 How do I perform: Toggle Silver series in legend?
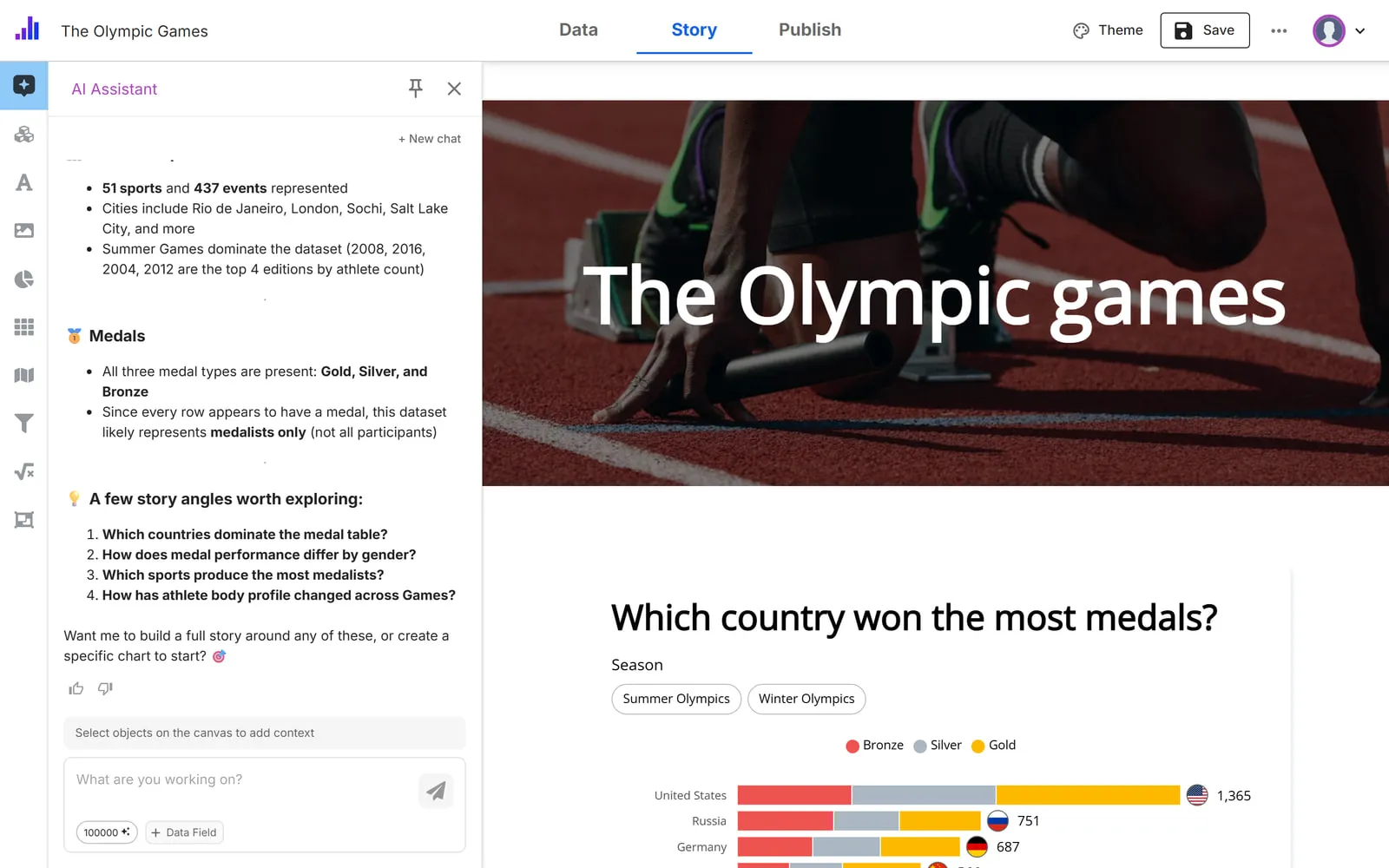pyautogui.click(x=938, y=746)
